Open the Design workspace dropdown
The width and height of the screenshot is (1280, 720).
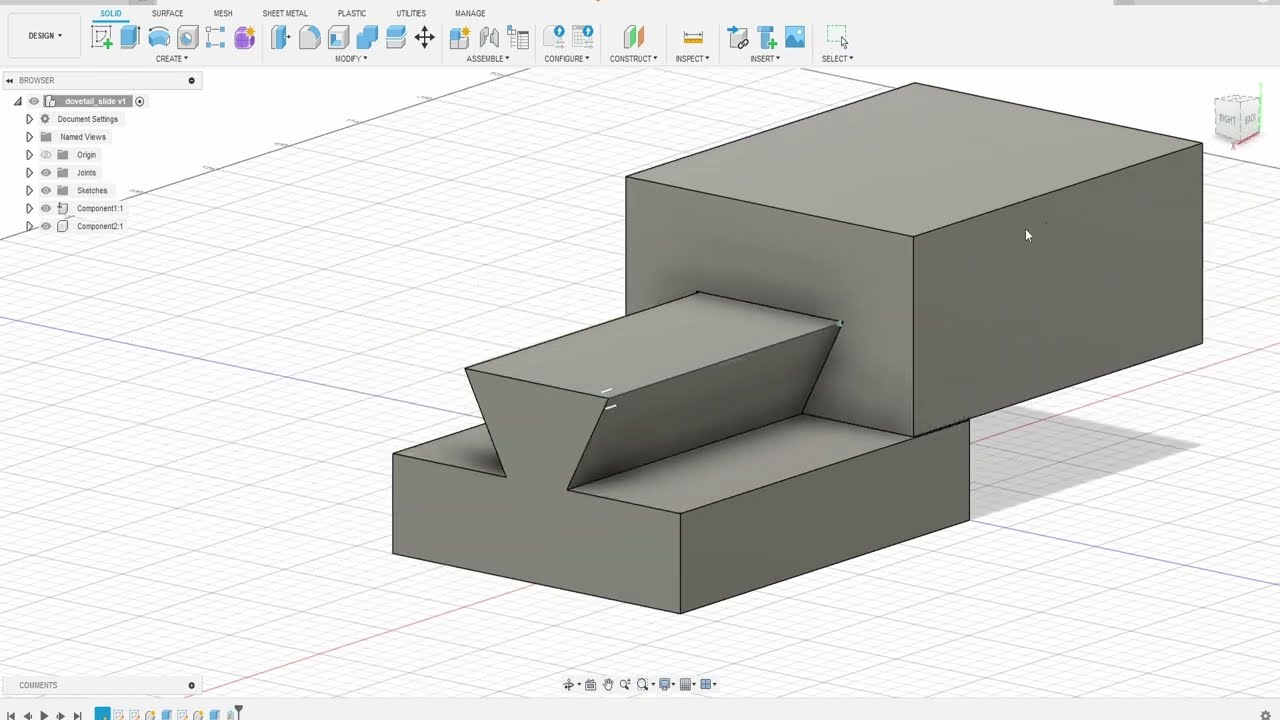click(x=45, y=36)
